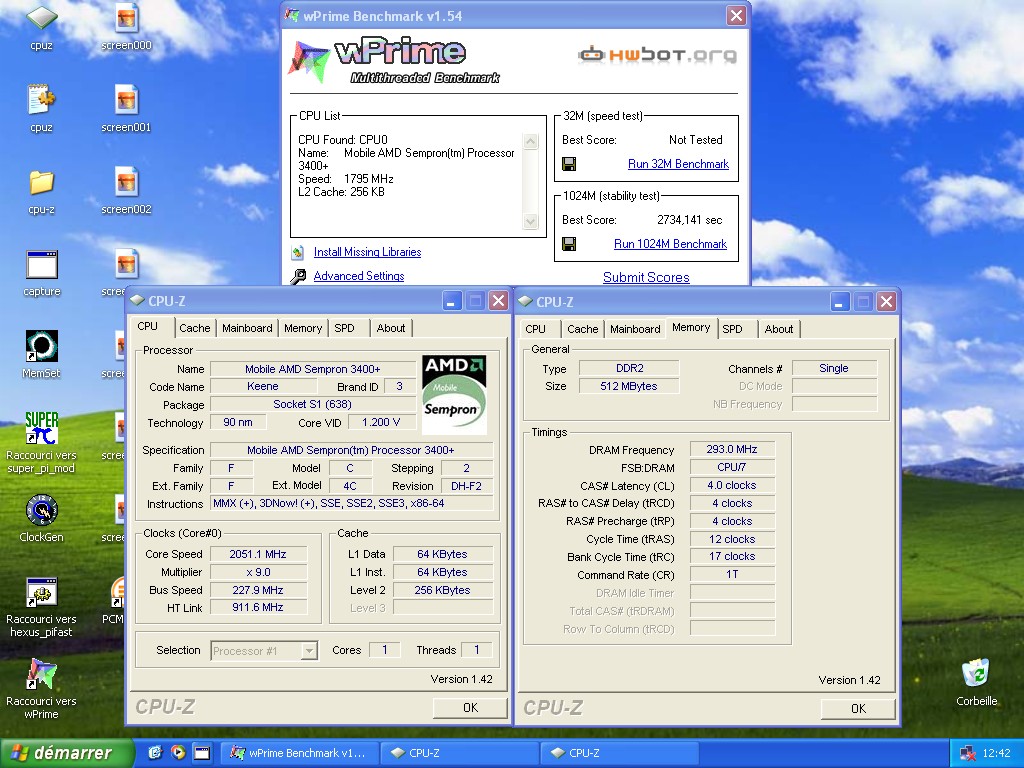Launch wPrime desktop shortcut
The width and height of the screenshot is (1024, 768).
coord(41,675)
